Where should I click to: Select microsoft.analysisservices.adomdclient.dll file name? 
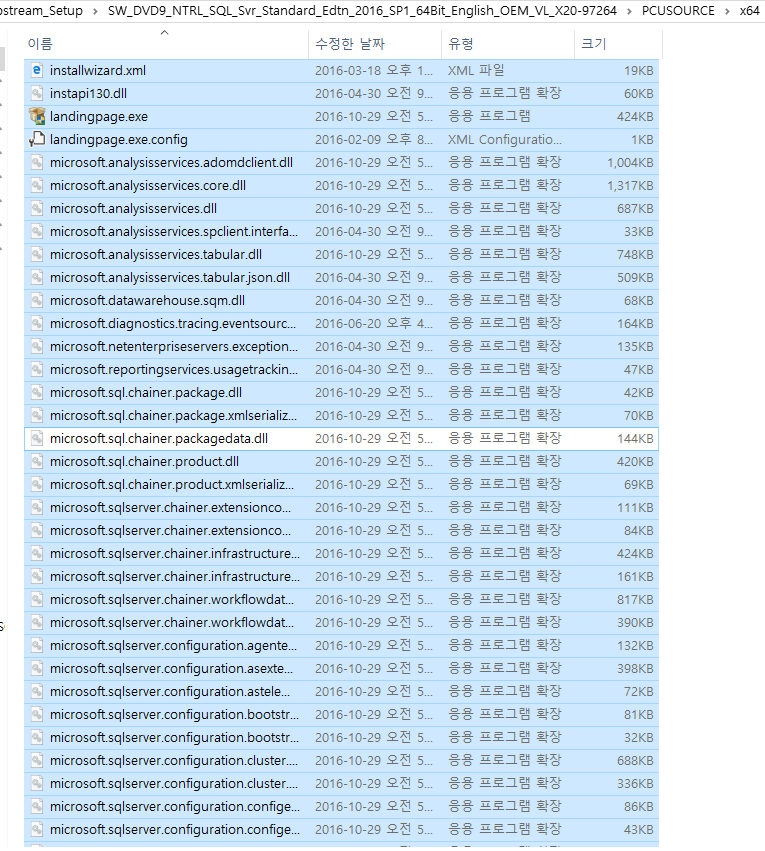tap(171, 162)
